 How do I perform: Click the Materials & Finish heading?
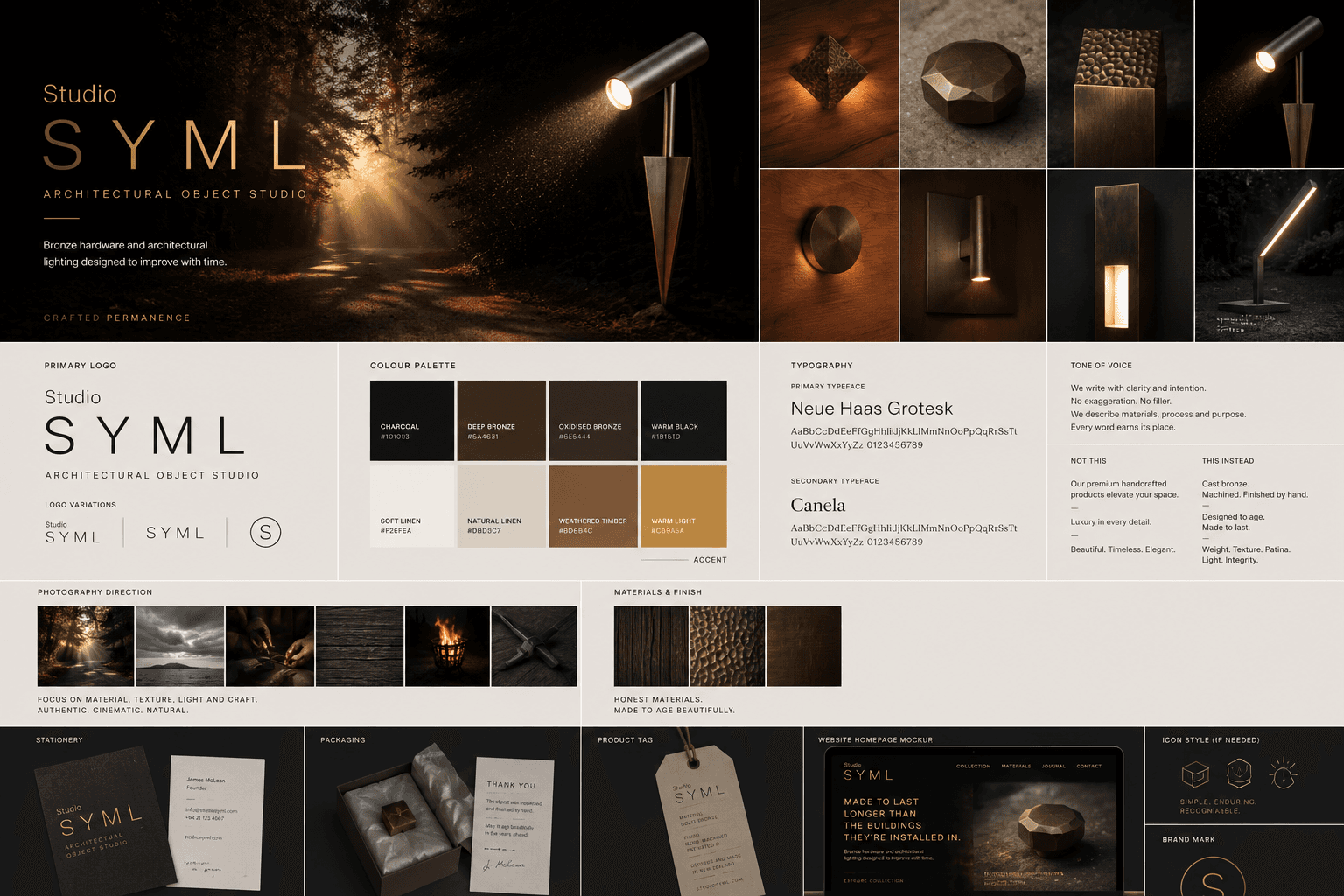click(x=658, y=592)
